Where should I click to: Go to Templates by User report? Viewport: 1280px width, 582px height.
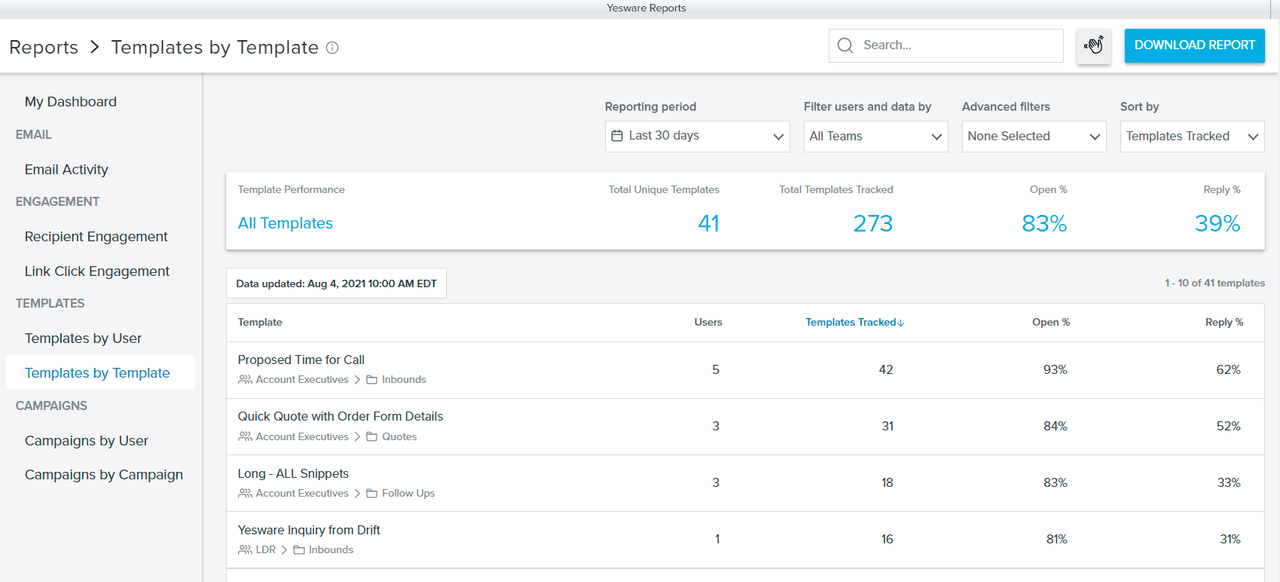pos(83,338)
